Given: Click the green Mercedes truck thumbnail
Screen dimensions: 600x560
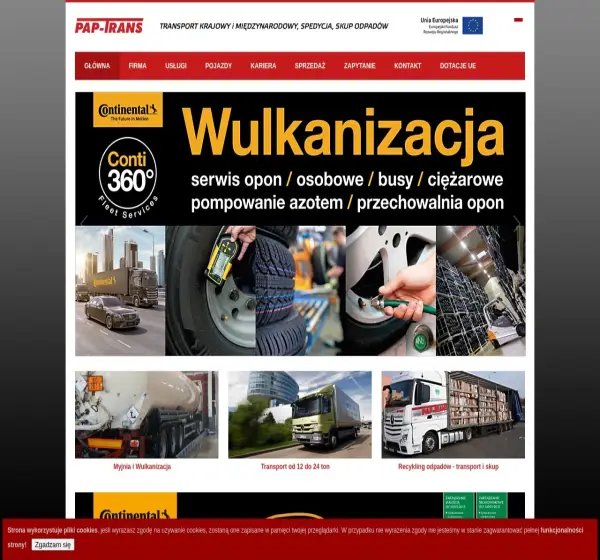Looking at the screenshot, I should click(300, 415).
